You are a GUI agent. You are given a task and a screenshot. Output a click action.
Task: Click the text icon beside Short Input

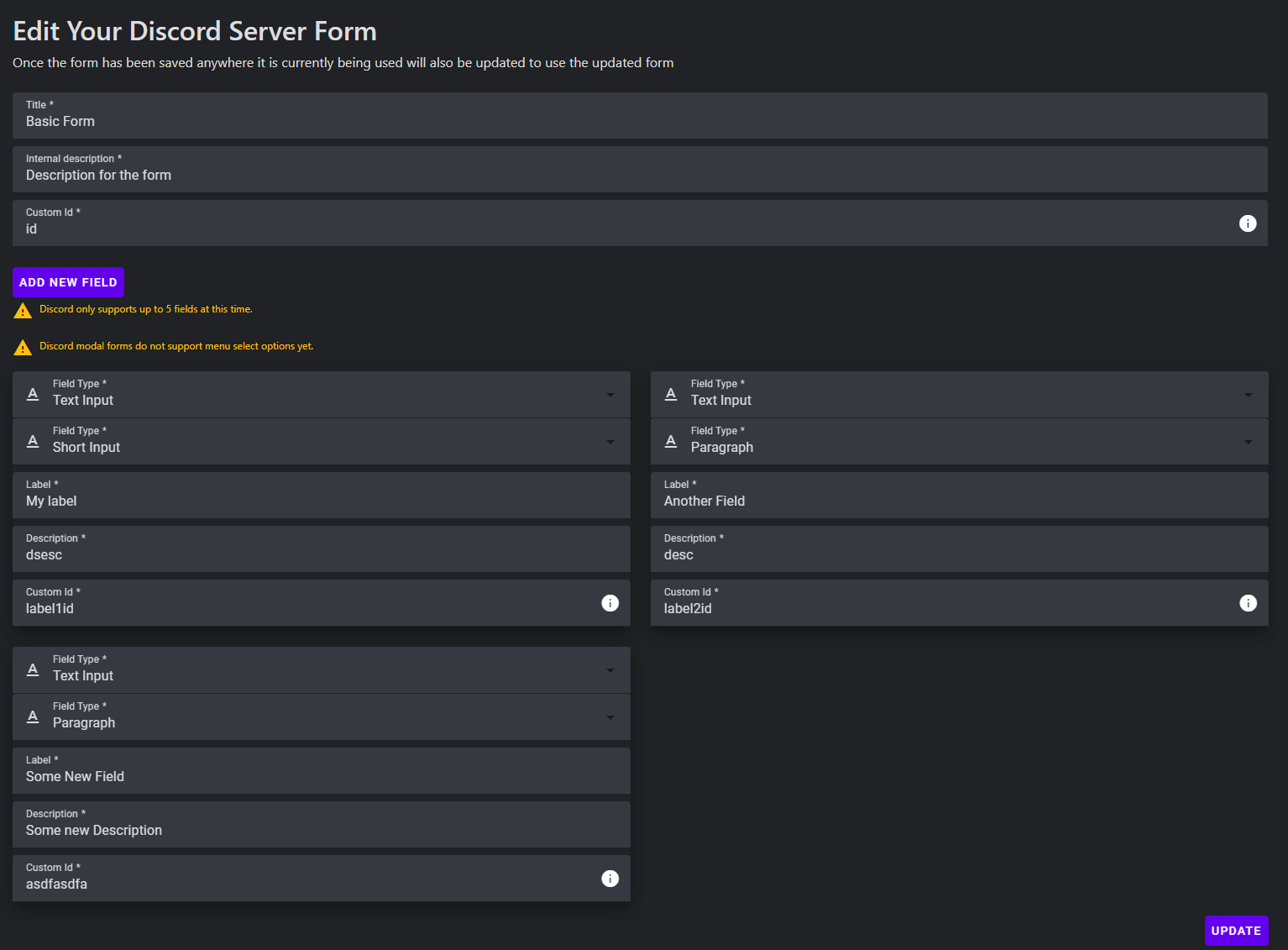[33, 442]
